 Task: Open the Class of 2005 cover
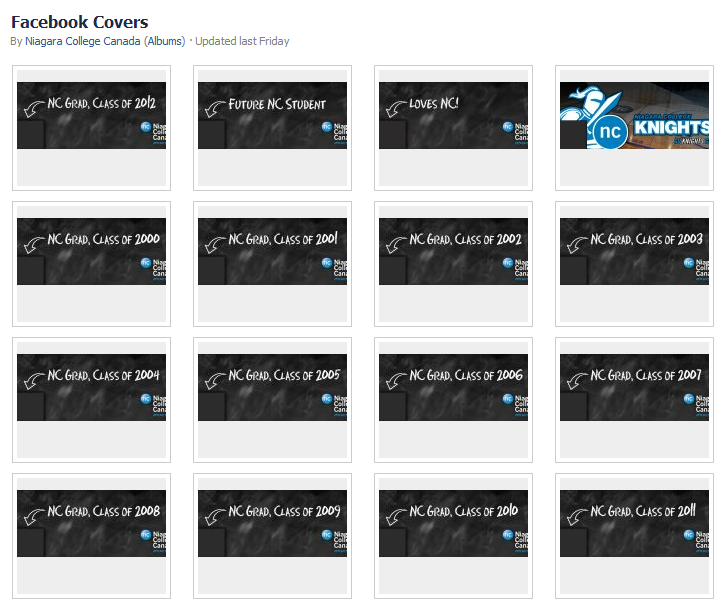click(x=272, y=400)
